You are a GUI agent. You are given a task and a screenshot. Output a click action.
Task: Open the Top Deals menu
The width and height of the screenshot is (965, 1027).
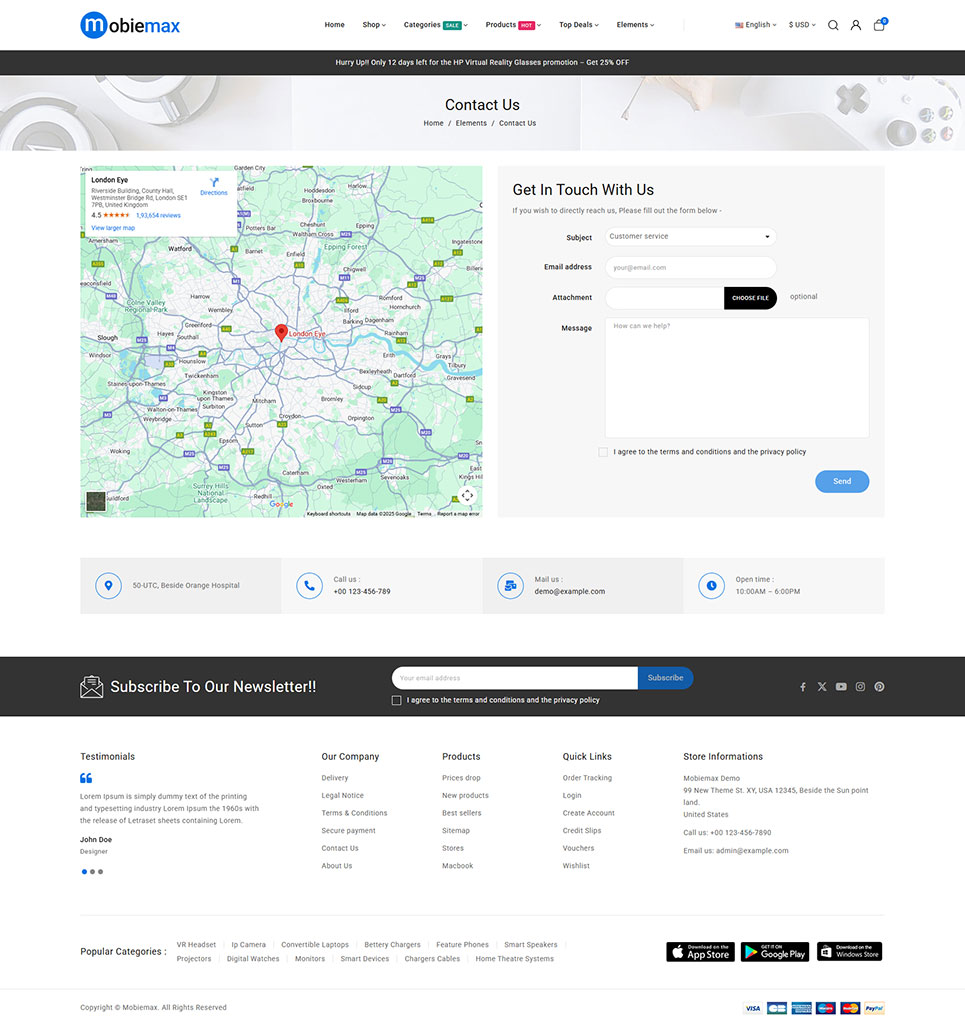(579, 25)
